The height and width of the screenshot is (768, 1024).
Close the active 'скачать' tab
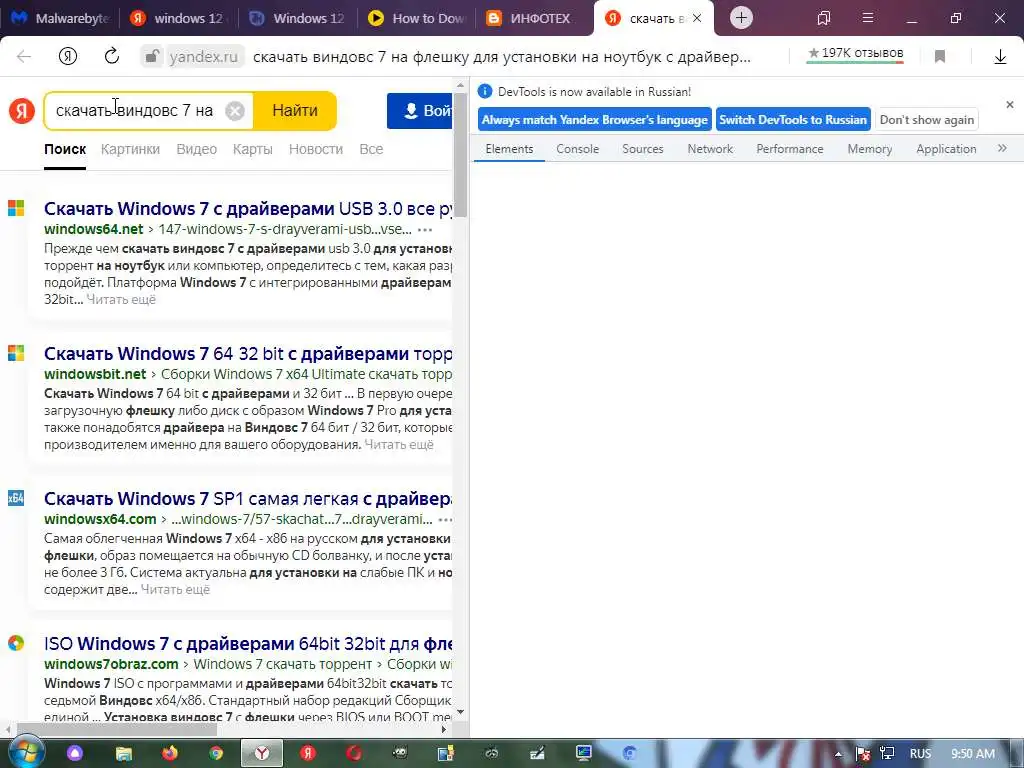[x=697, y=18]
